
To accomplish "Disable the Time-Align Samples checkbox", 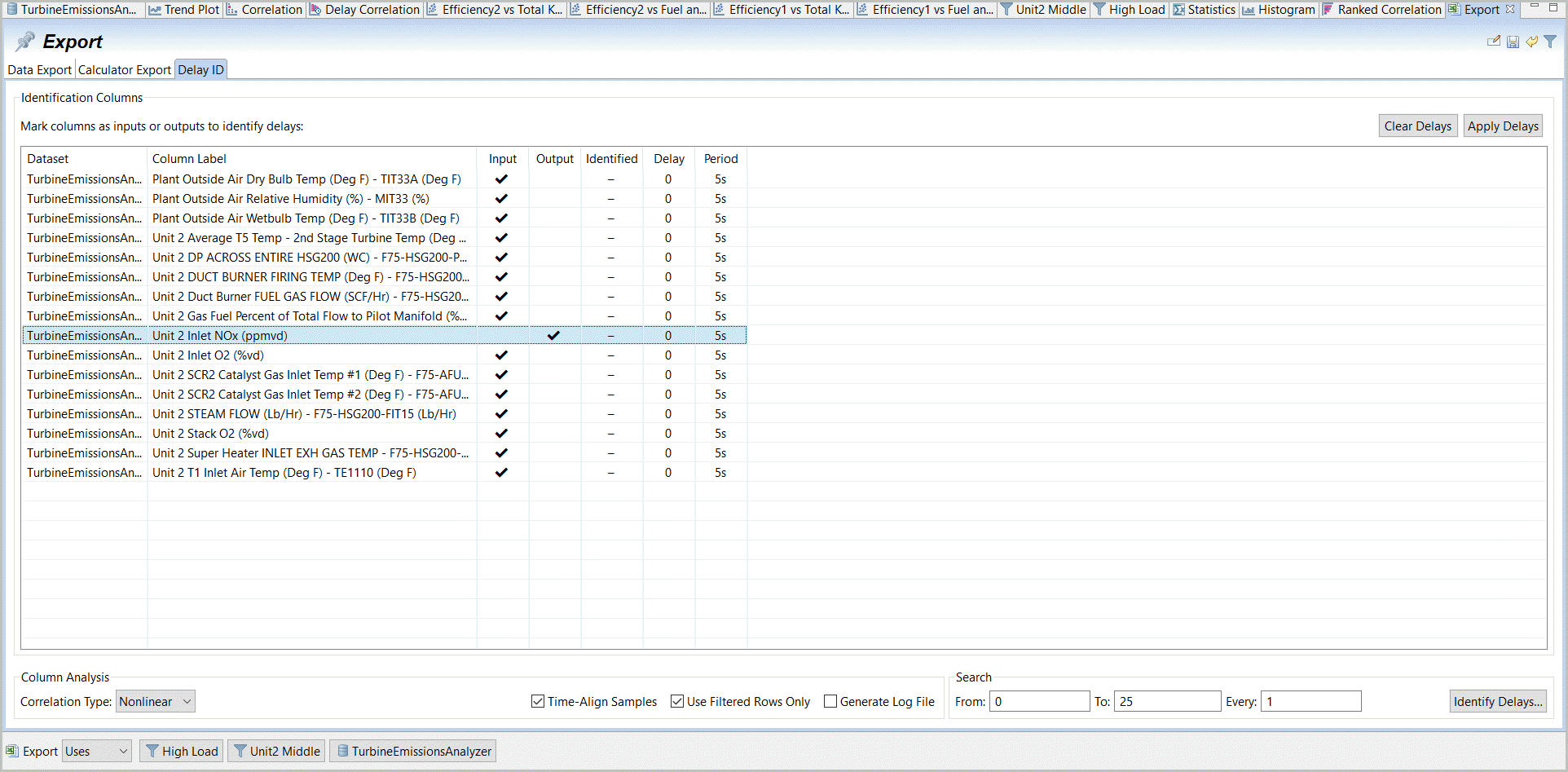I will [x=538, y=702].
